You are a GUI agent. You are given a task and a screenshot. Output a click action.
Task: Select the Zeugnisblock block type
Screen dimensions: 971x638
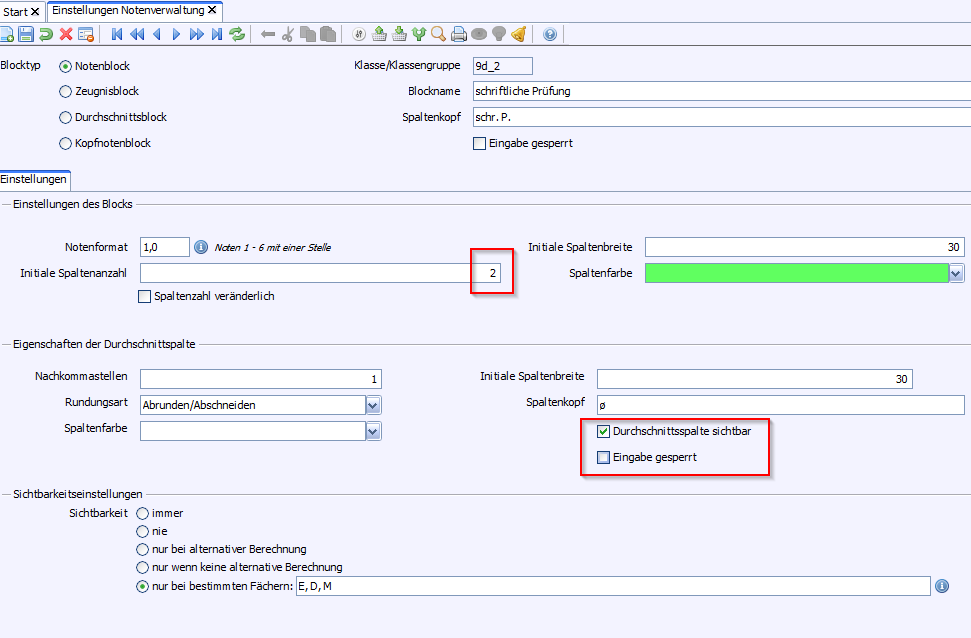click(66, 92)
